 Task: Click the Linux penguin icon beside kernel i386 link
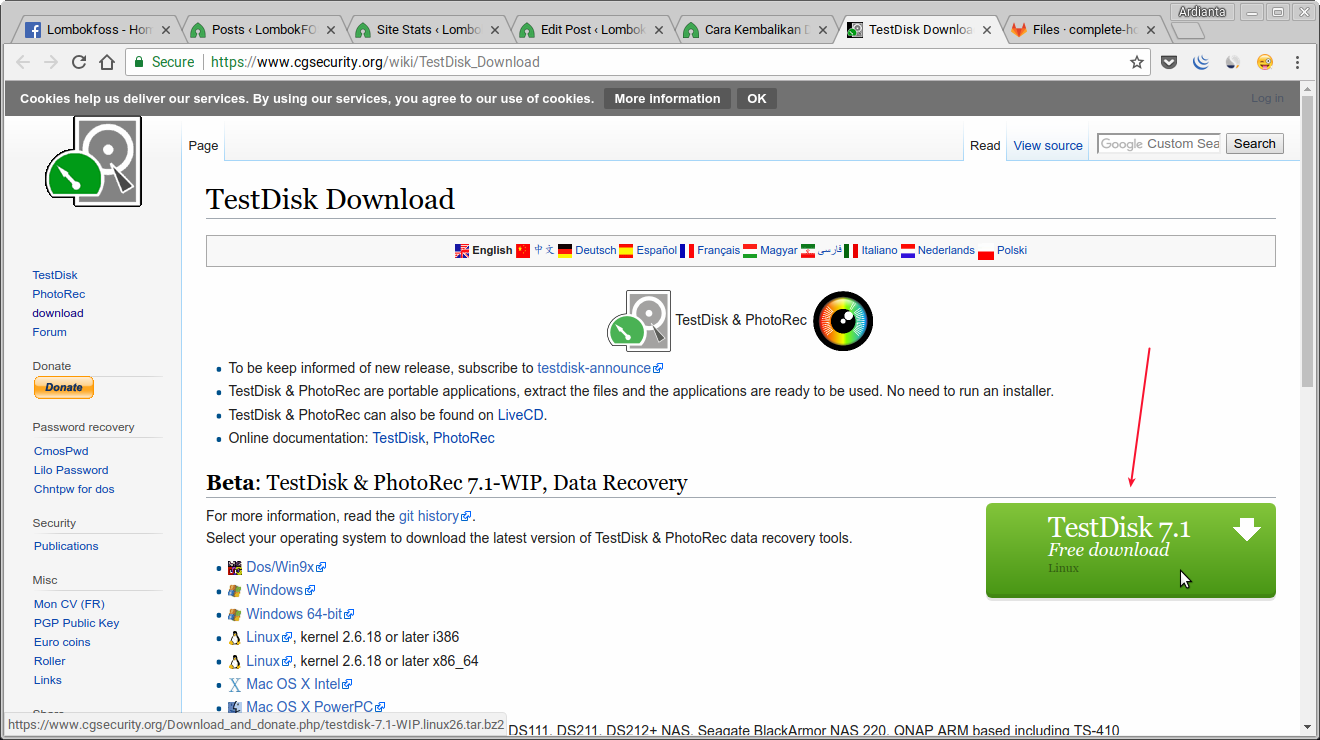point(233,637)
